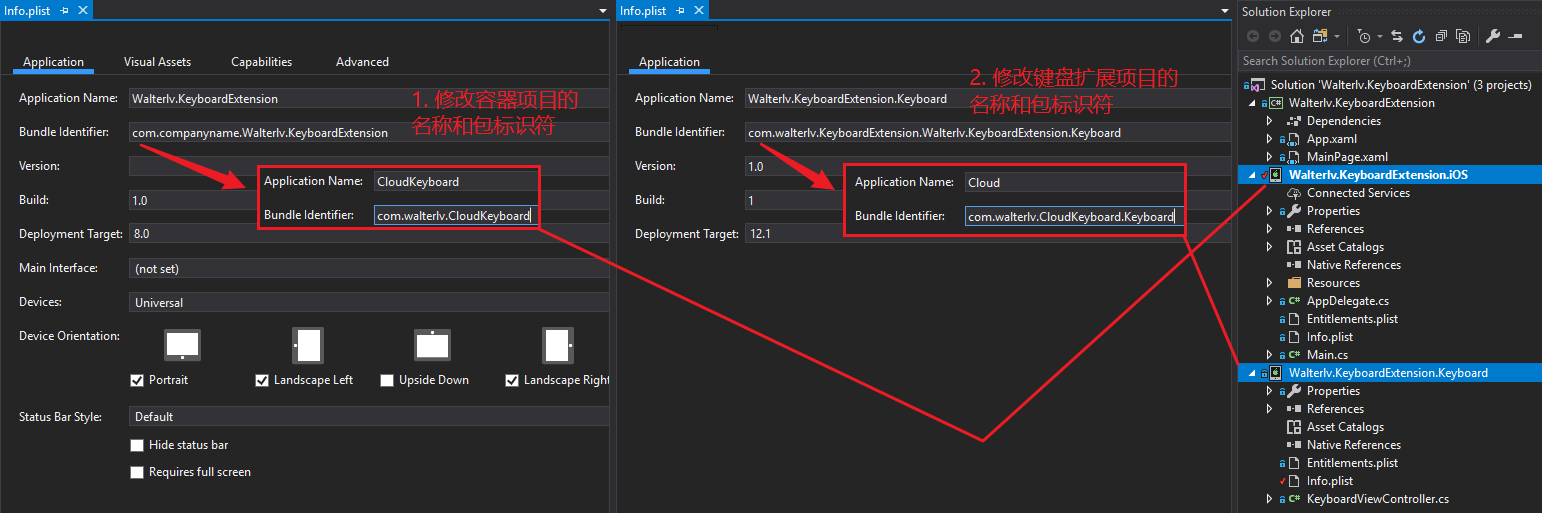Select the Application tab in the right pane

pos(669,62)
